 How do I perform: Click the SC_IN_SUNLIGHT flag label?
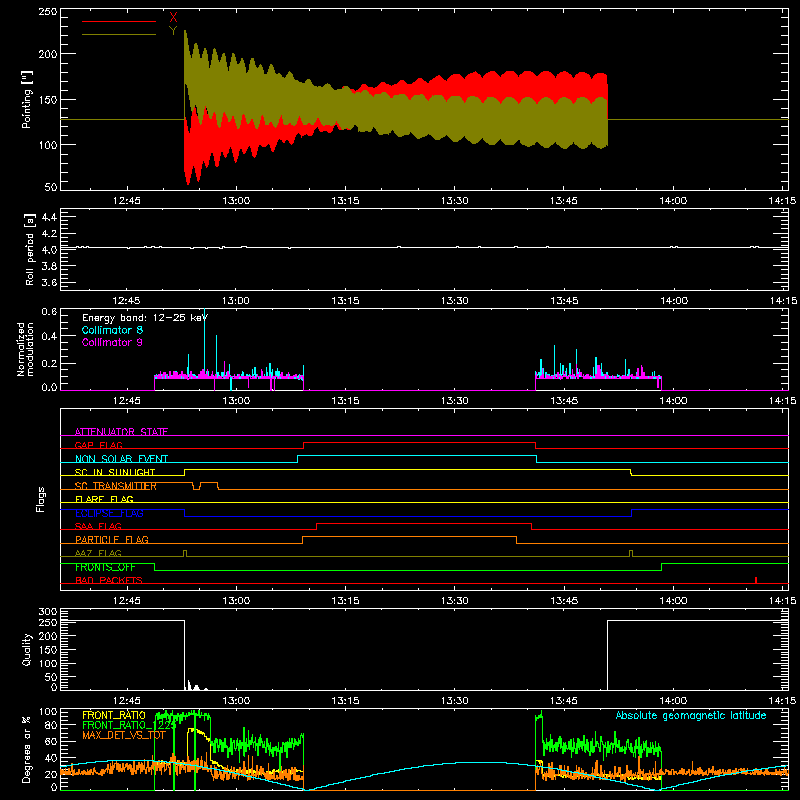(115, 472)
